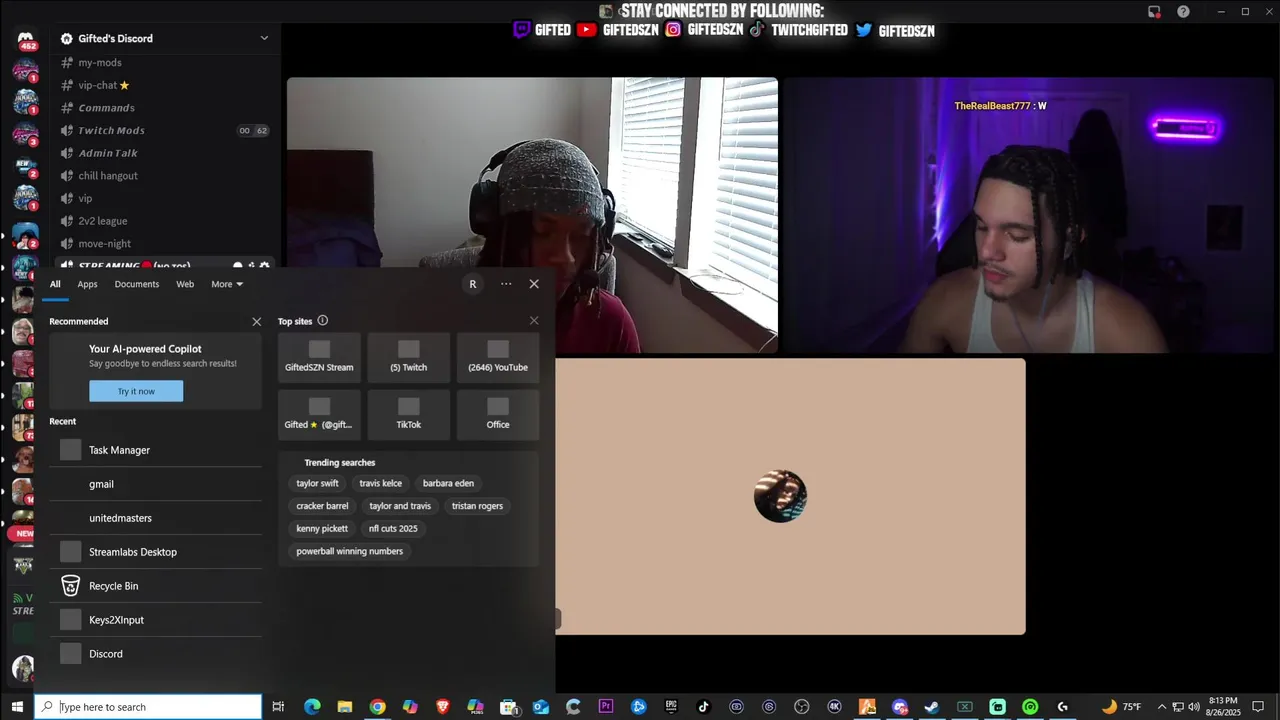Close the Windows search panel

click(534, 284)
